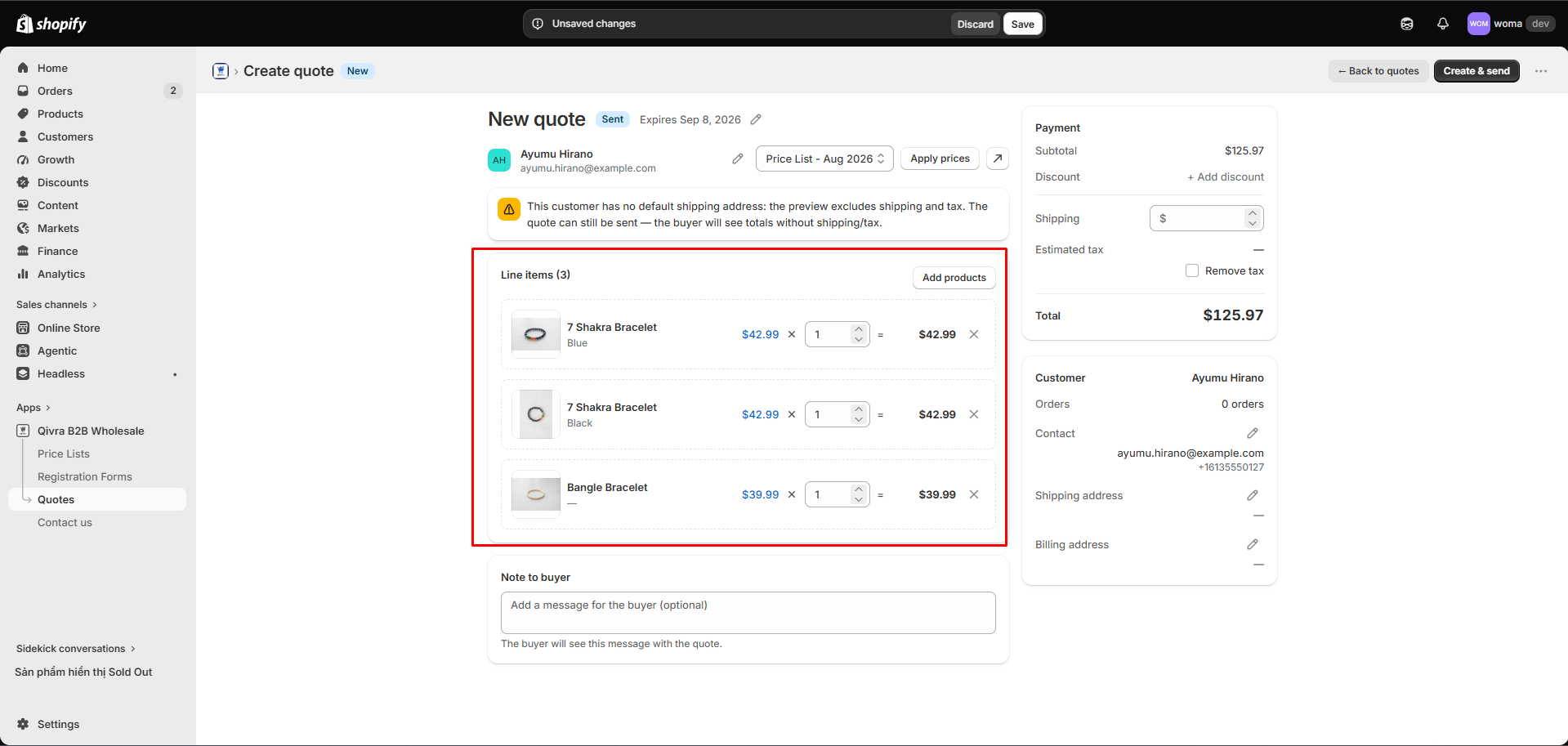This screenshot has width=1568, height=746.
Task: Open Price Lists under Qivra B2B Wholesale
Action: click(x=64, y=453)
